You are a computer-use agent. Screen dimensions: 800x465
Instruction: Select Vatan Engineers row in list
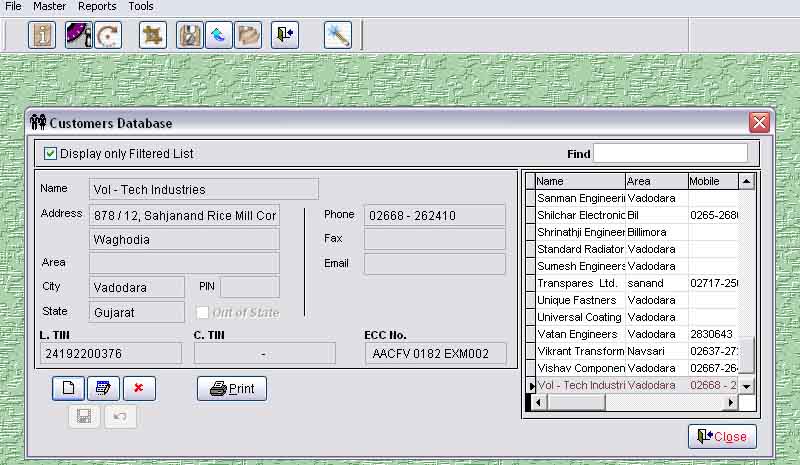tap(580, 334)
